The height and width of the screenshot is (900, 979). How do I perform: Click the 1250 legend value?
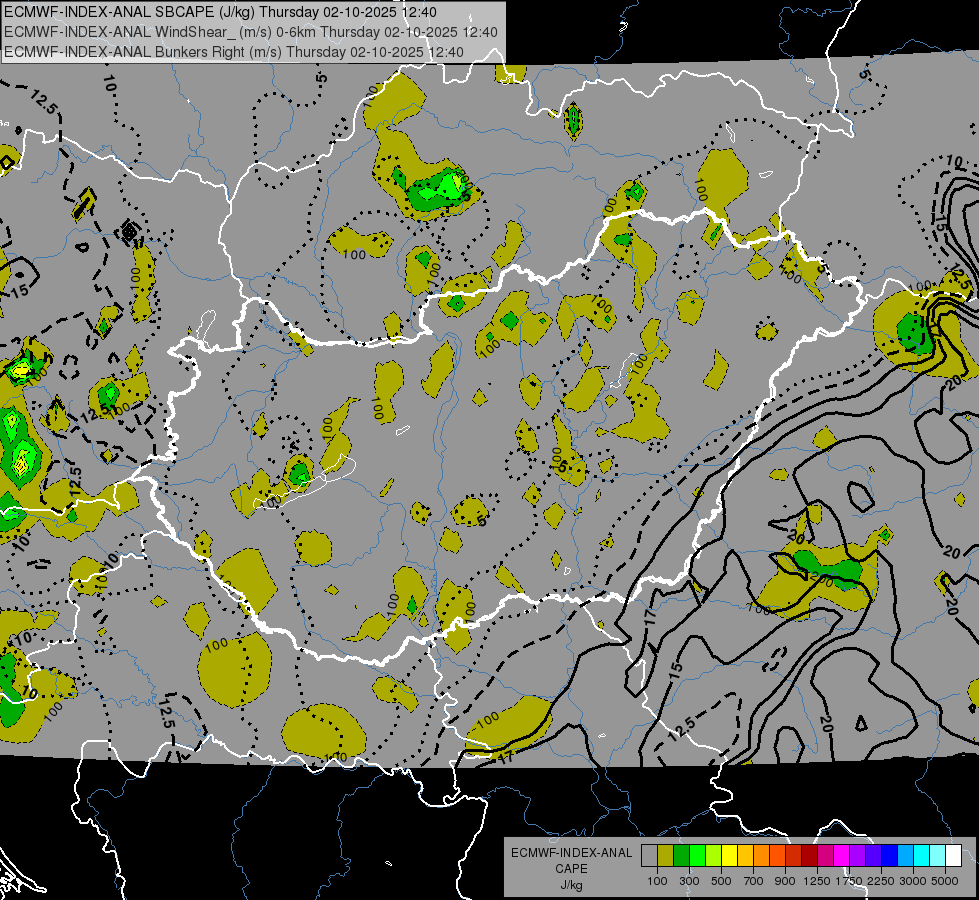coord(817,881)
